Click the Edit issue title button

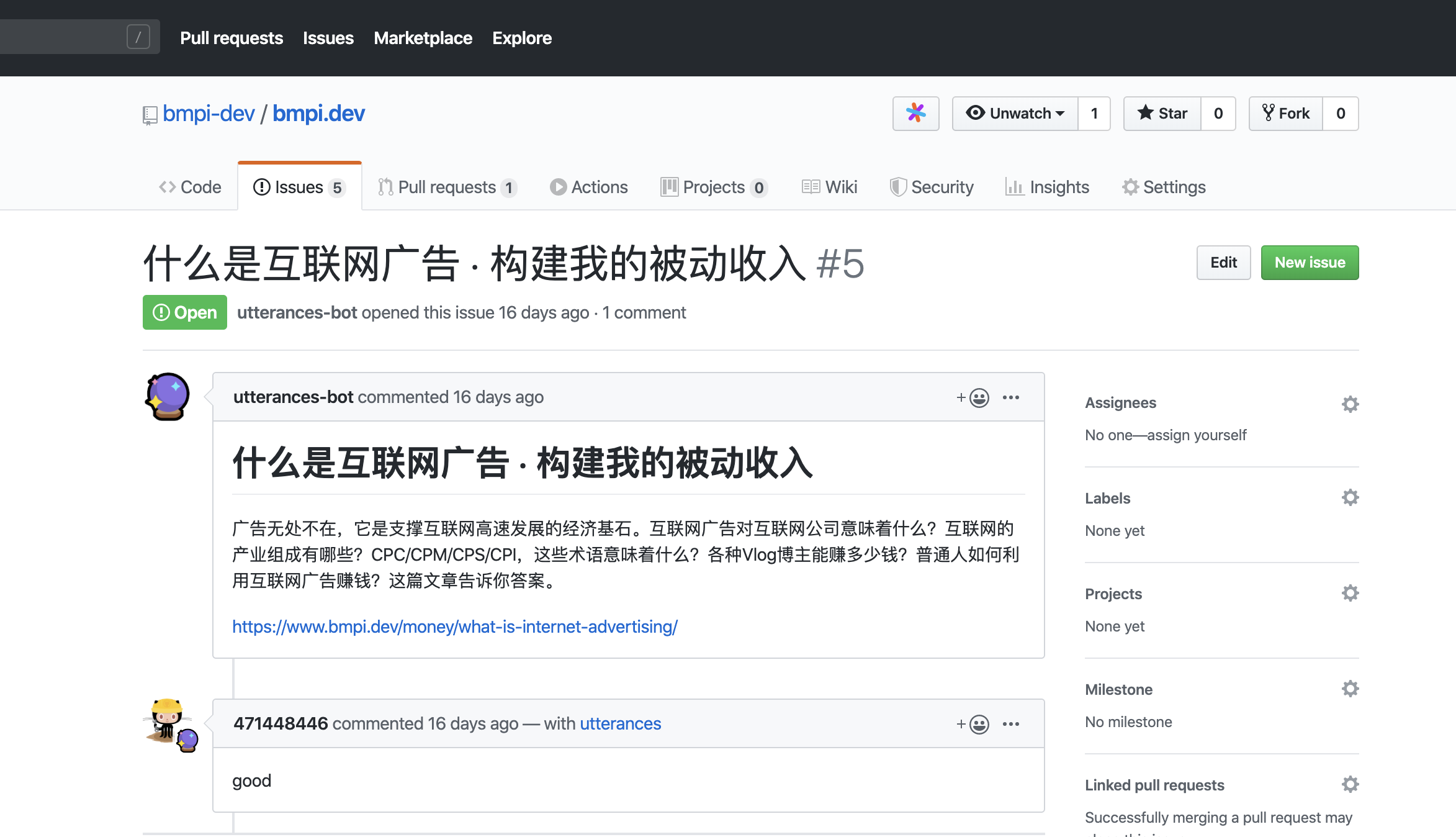(x=1223, y=262)
